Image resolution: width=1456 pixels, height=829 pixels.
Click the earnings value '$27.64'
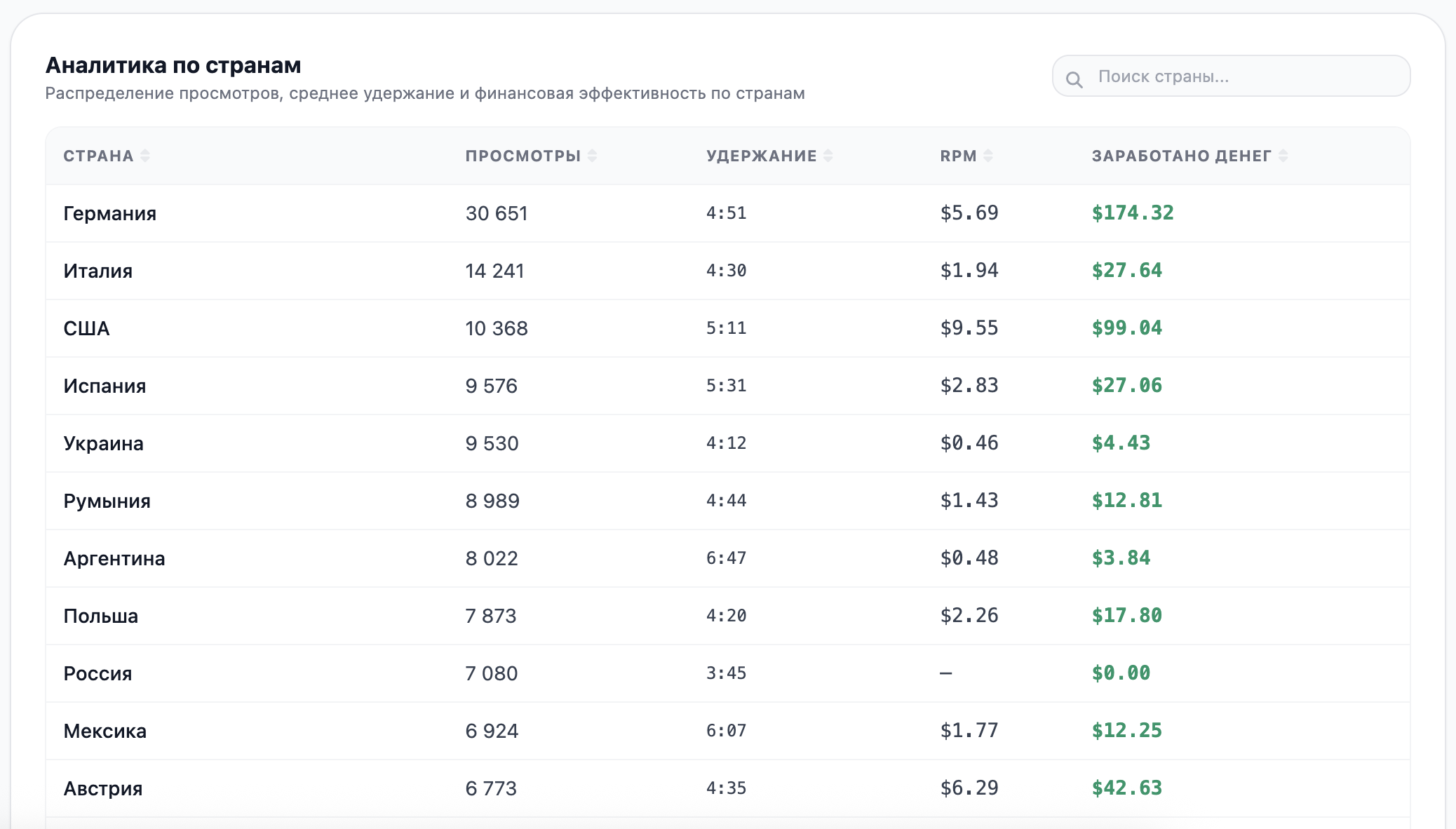pos(1127,271)
